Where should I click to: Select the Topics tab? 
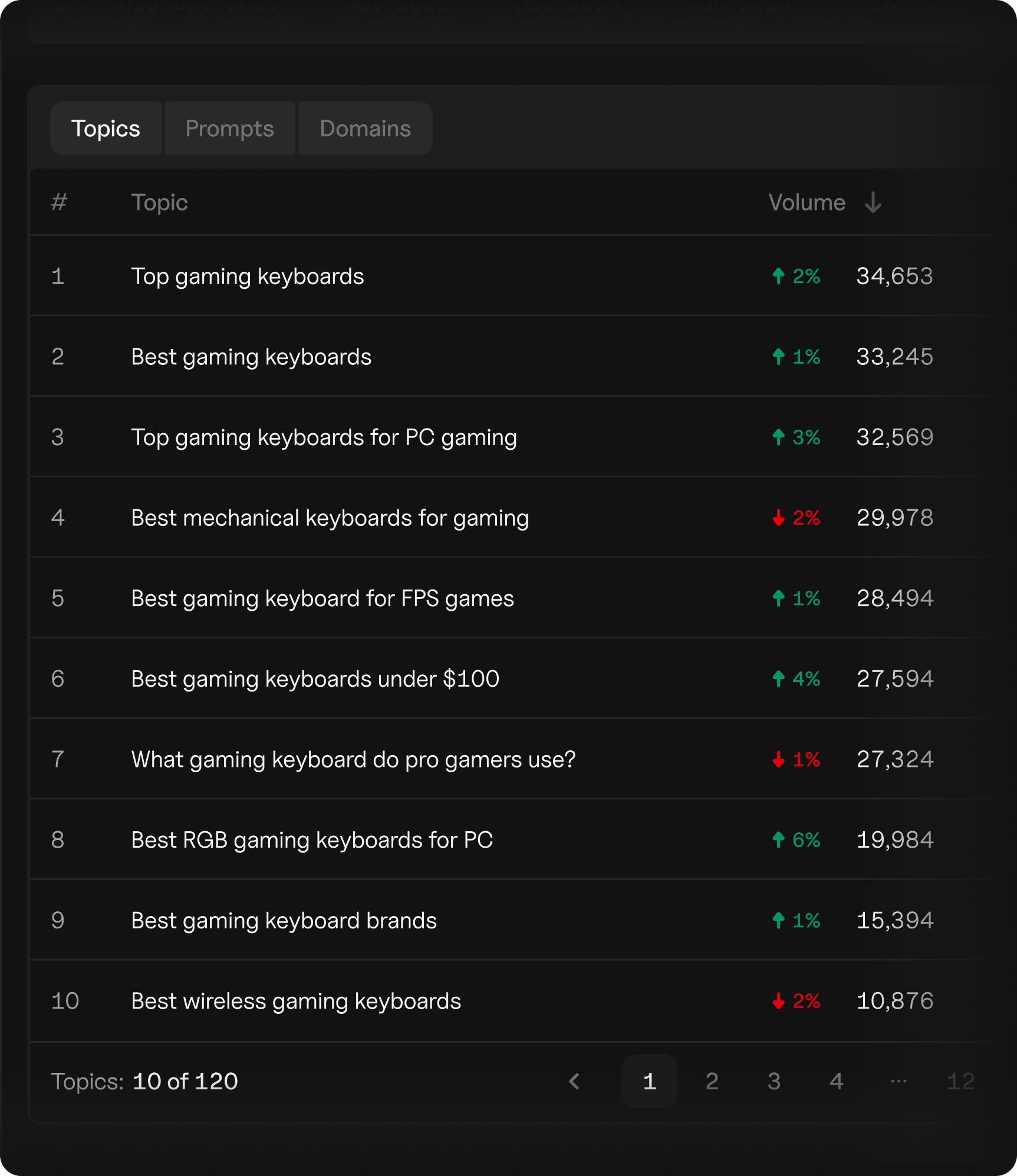(106, 129)
